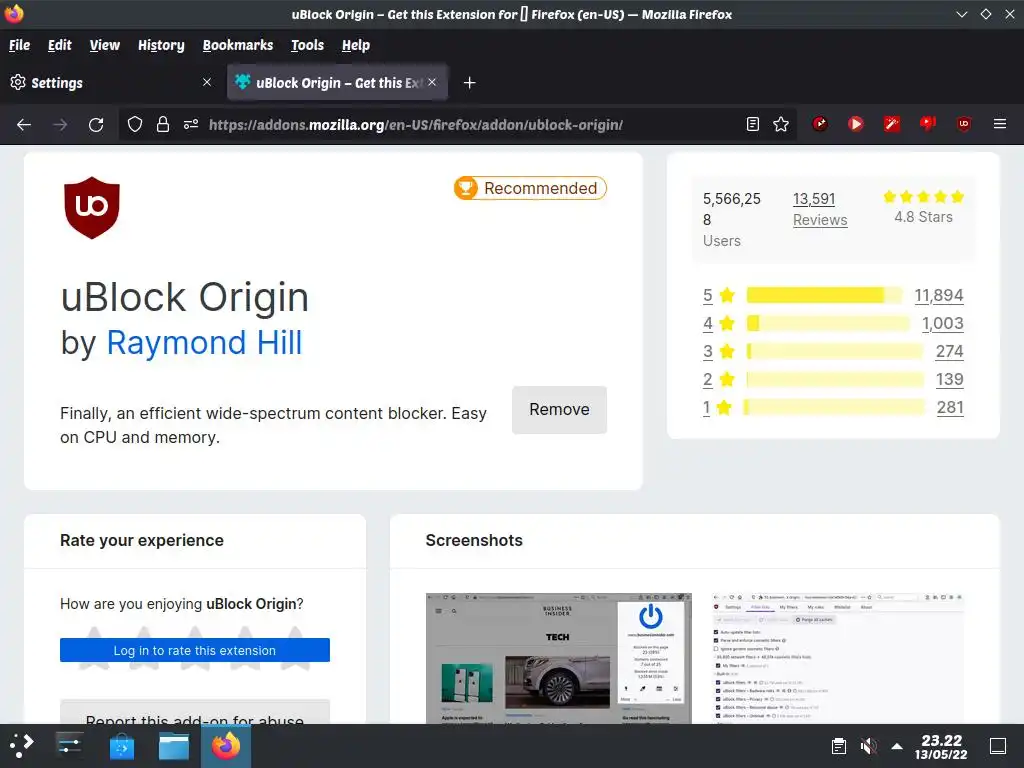Open the Firefox hamburger menu
Viewport: 1024px width, 768px height.
tap(1000, 123)
